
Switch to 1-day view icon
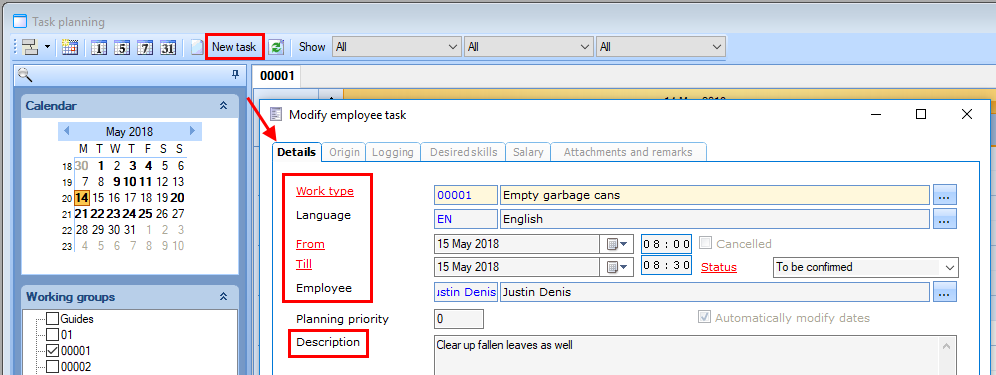(x=99, y=47)
